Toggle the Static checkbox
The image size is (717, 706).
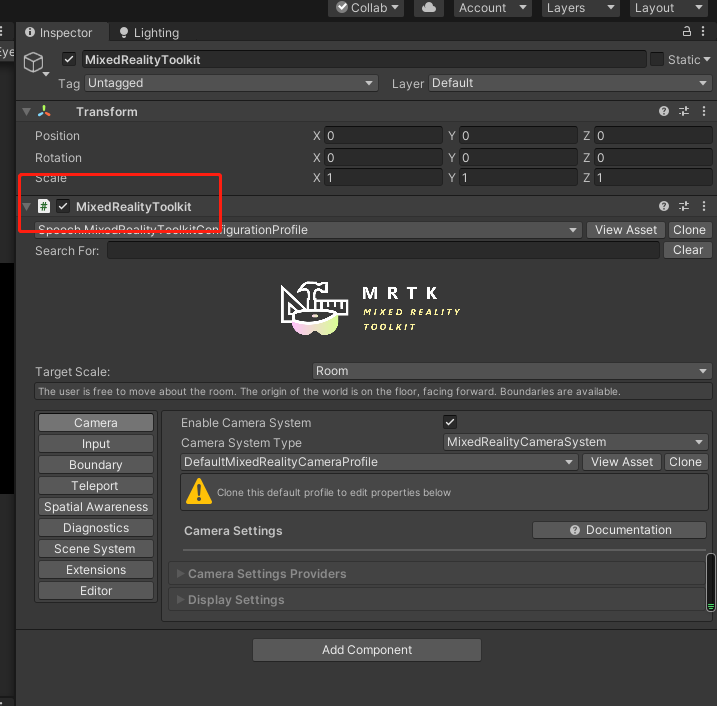657,59
